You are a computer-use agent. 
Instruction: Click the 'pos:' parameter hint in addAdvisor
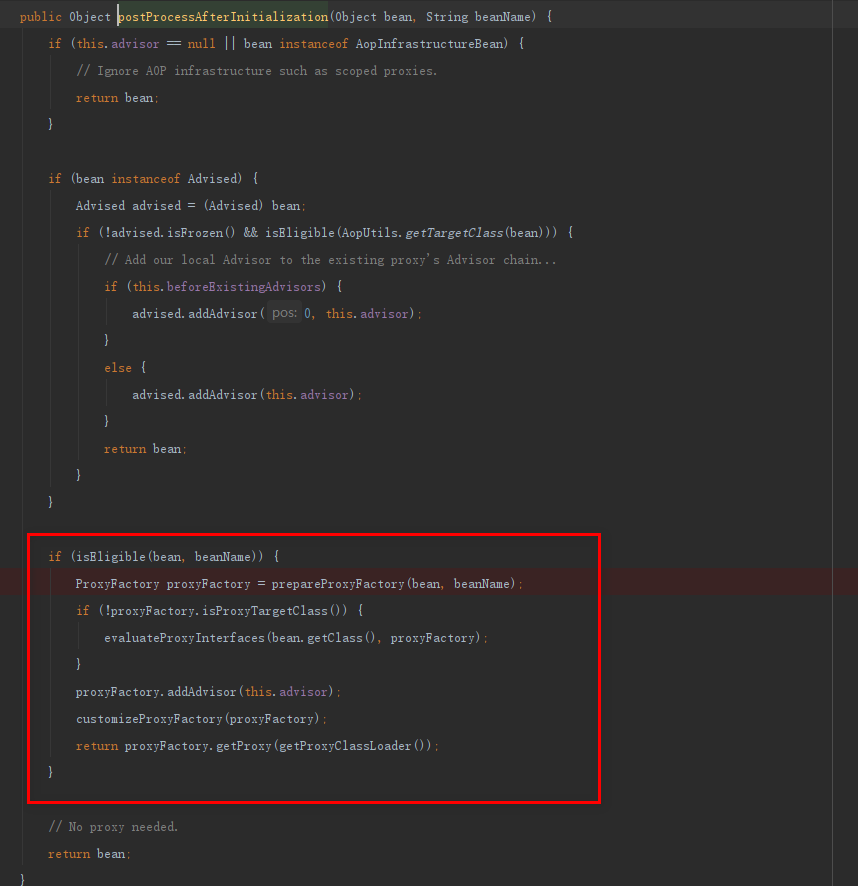[284, 313]
